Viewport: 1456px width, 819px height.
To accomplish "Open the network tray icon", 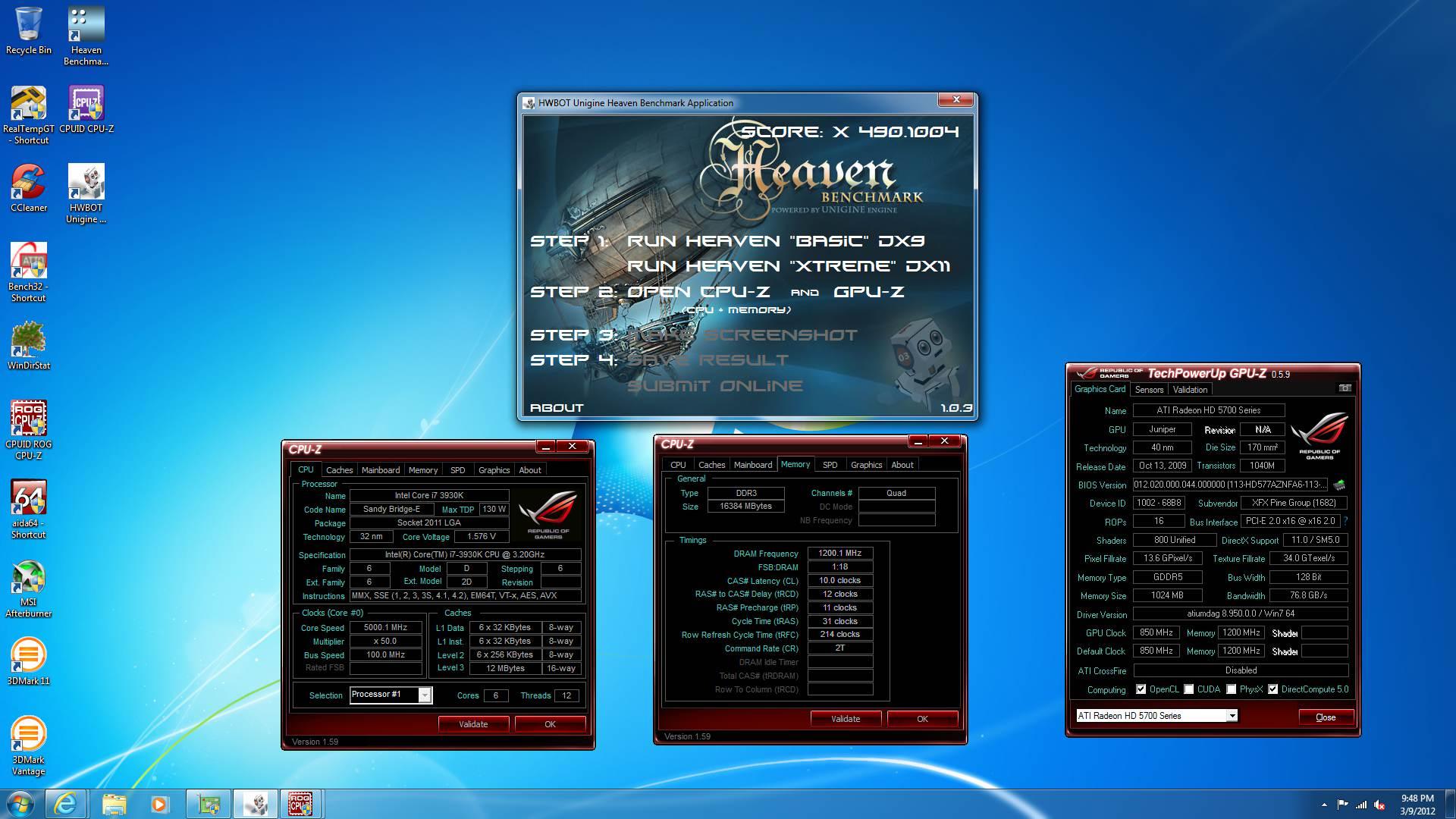I will tap(1361, 805).
